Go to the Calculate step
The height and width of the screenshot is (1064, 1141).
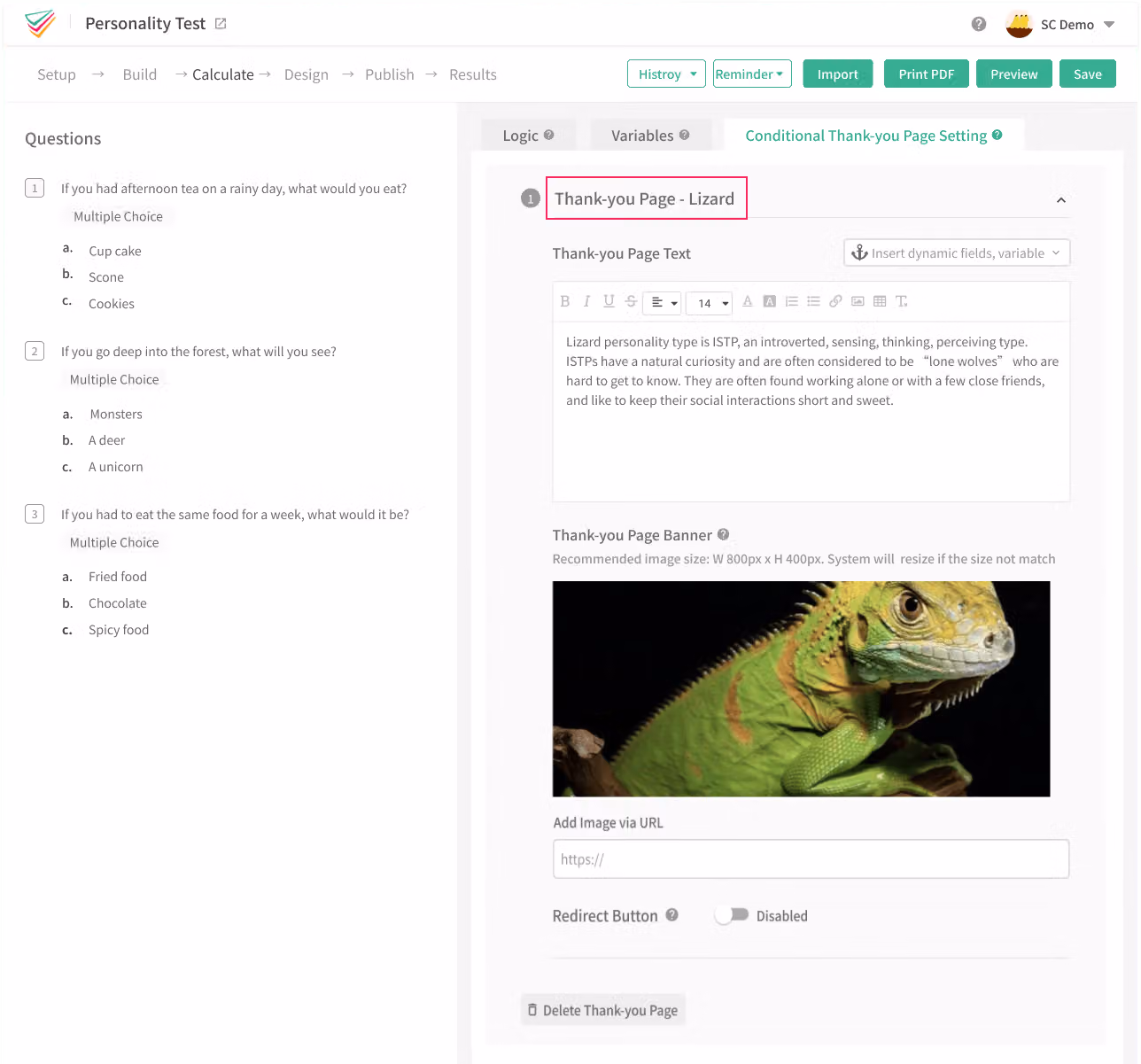click(x=223, y=74)
